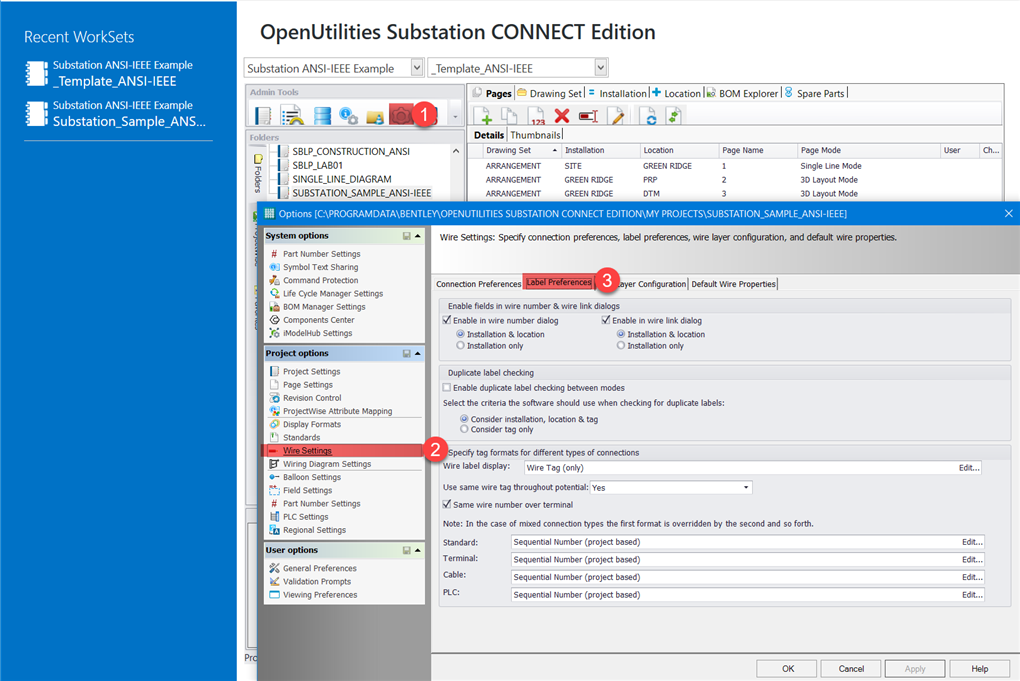The image size is (1020, 681).
Task: Edit the Terminal tag format via Edit button
Action: [x=971, y=559]
